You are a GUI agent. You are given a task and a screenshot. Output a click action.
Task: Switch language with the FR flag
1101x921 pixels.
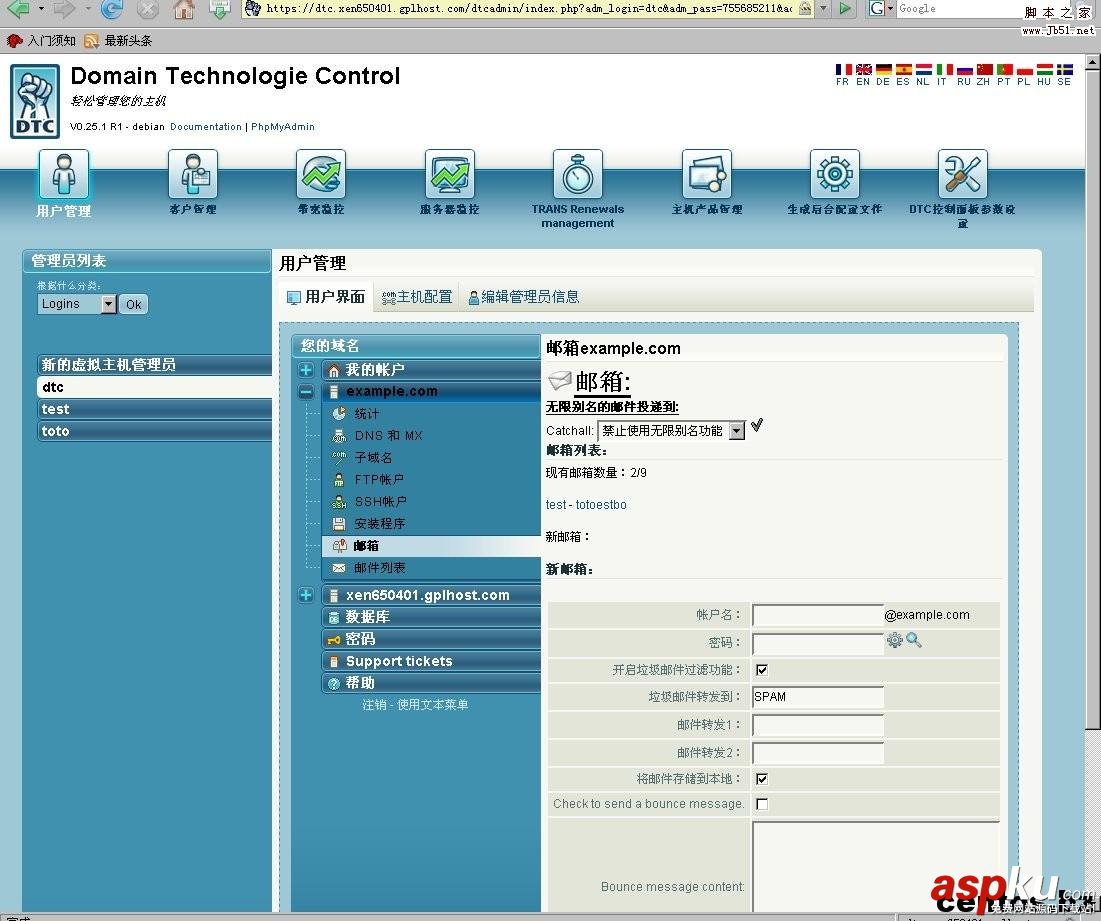click(843, 69)
